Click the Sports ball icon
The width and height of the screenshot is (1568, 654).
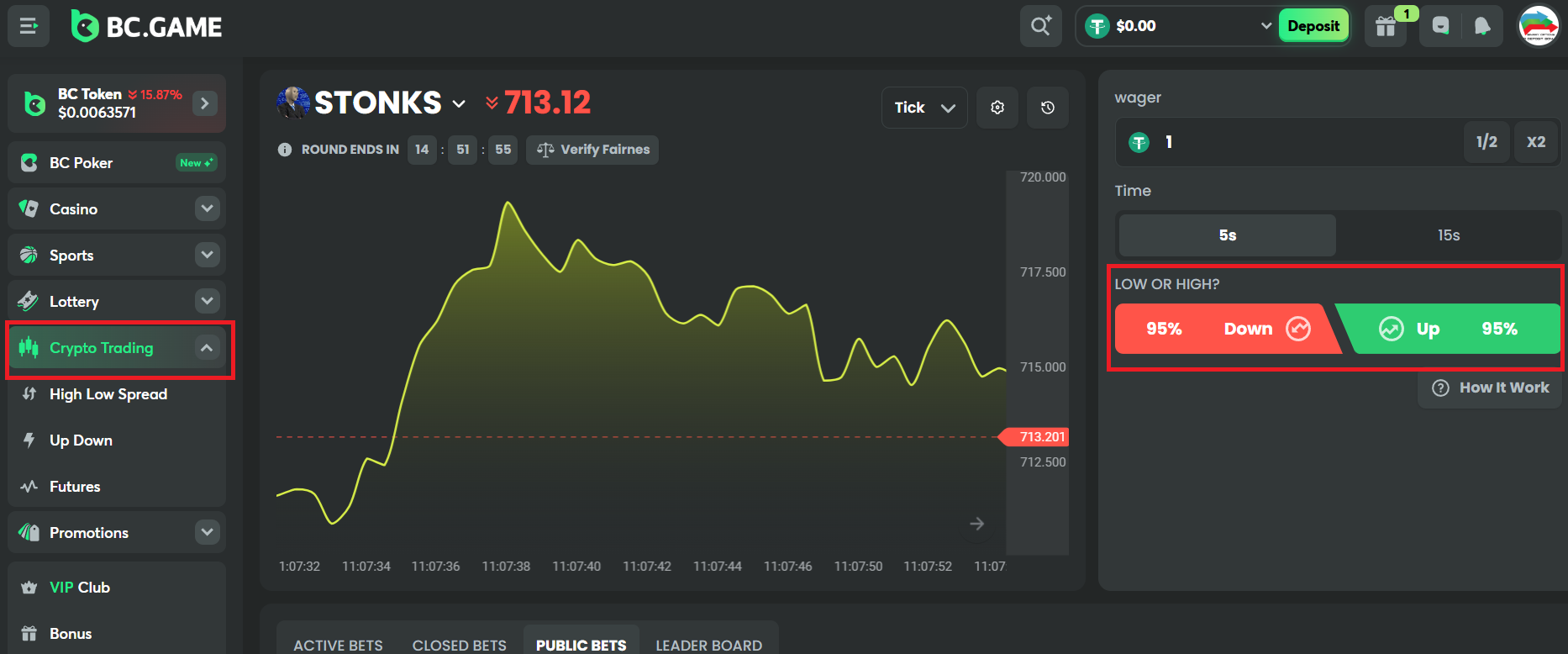click(29, 255)
